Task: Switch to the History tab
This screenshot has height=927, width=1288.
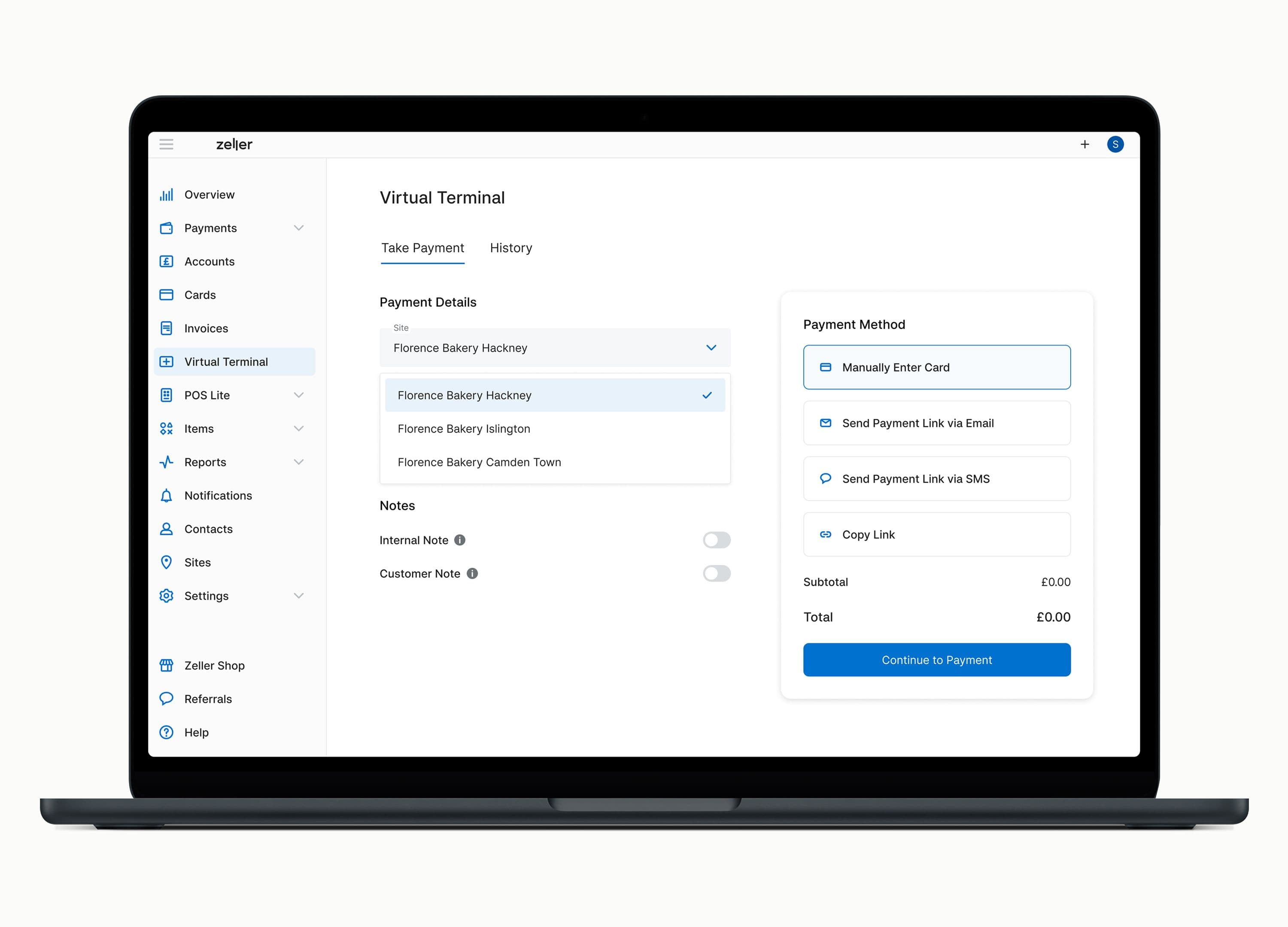Action: pyautogui.click(x=510, y=248)
